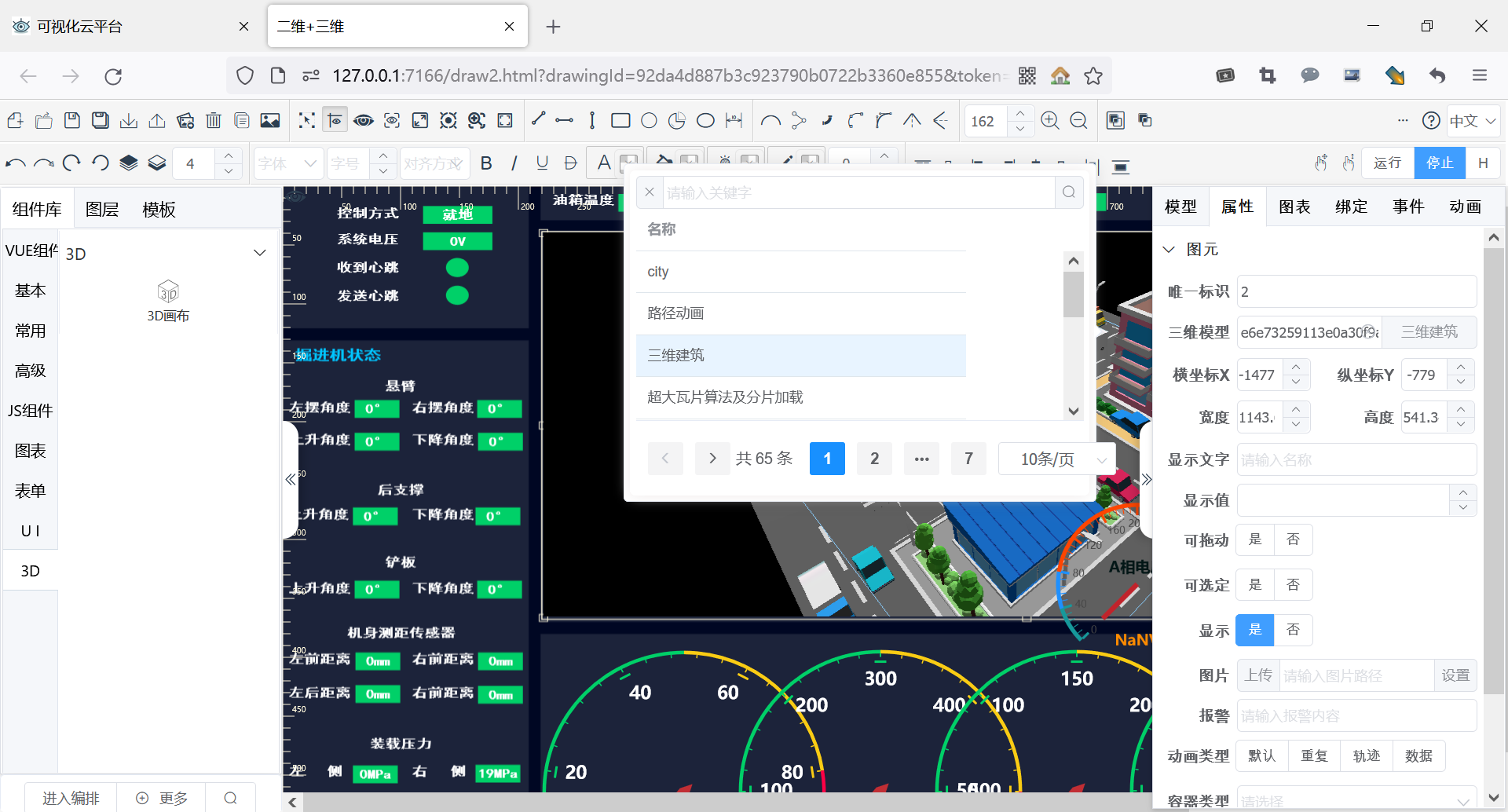Click the 运行 button
This screenshot has height=812, width=1508.
pyautogui.click(x=1388, y=163)
